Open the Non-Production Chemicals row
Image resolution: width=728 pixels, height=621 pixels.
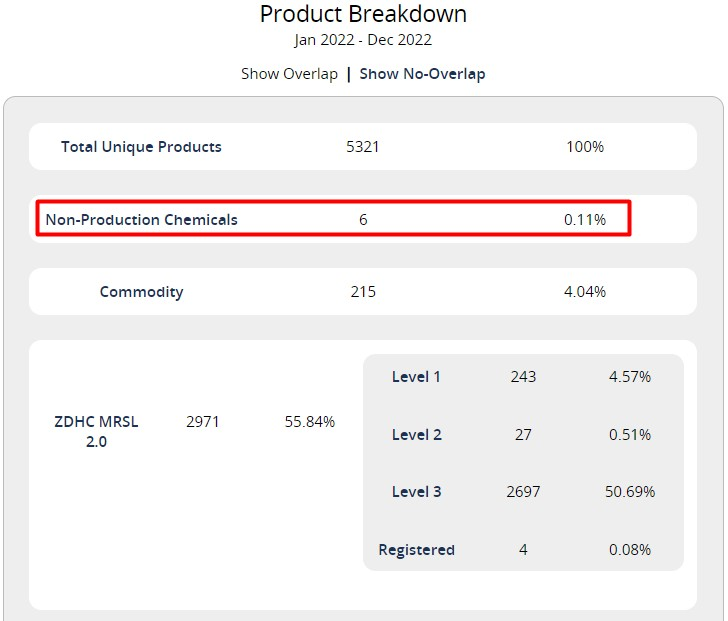click(142, 219)
